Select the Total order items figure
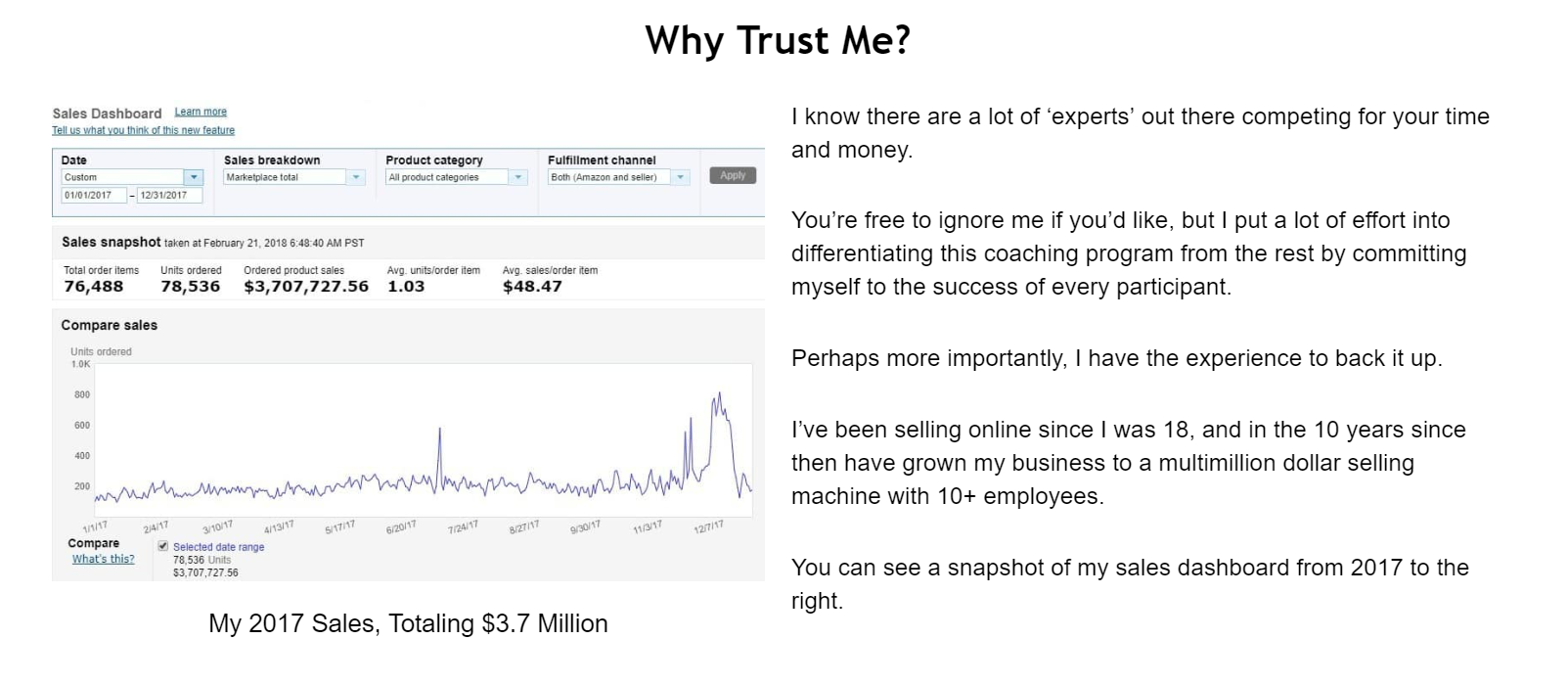1568x685 pixels. click(94, 287)
